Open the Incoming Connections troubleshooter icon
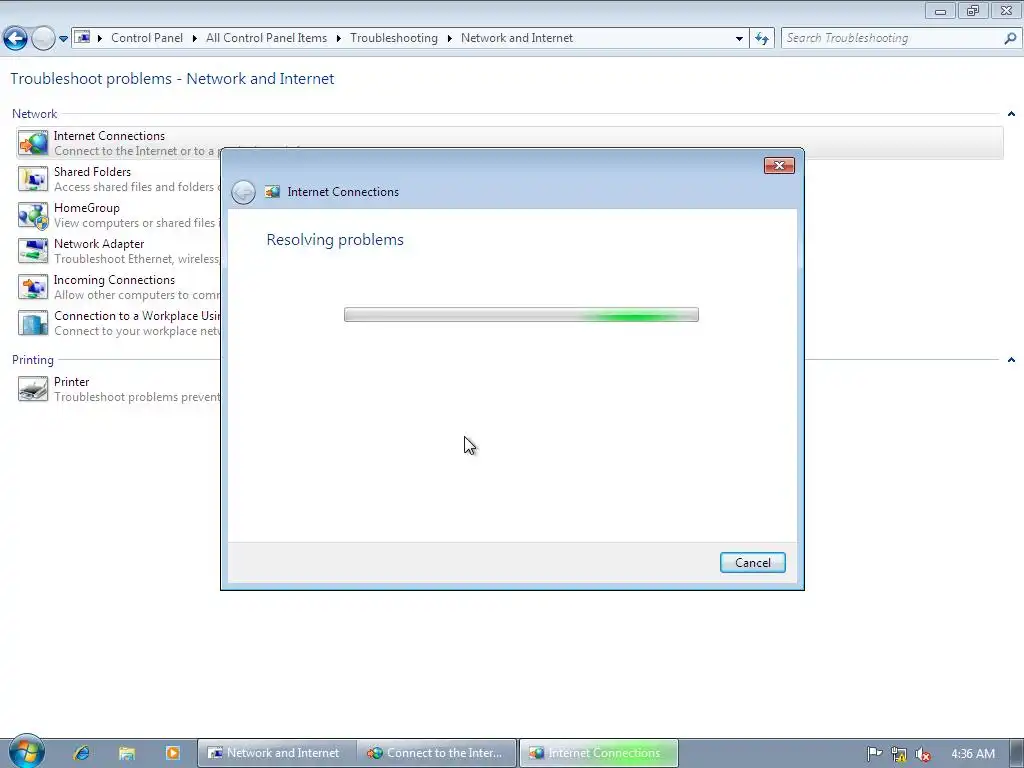1024x768 pixels. [x=33, y=287]
